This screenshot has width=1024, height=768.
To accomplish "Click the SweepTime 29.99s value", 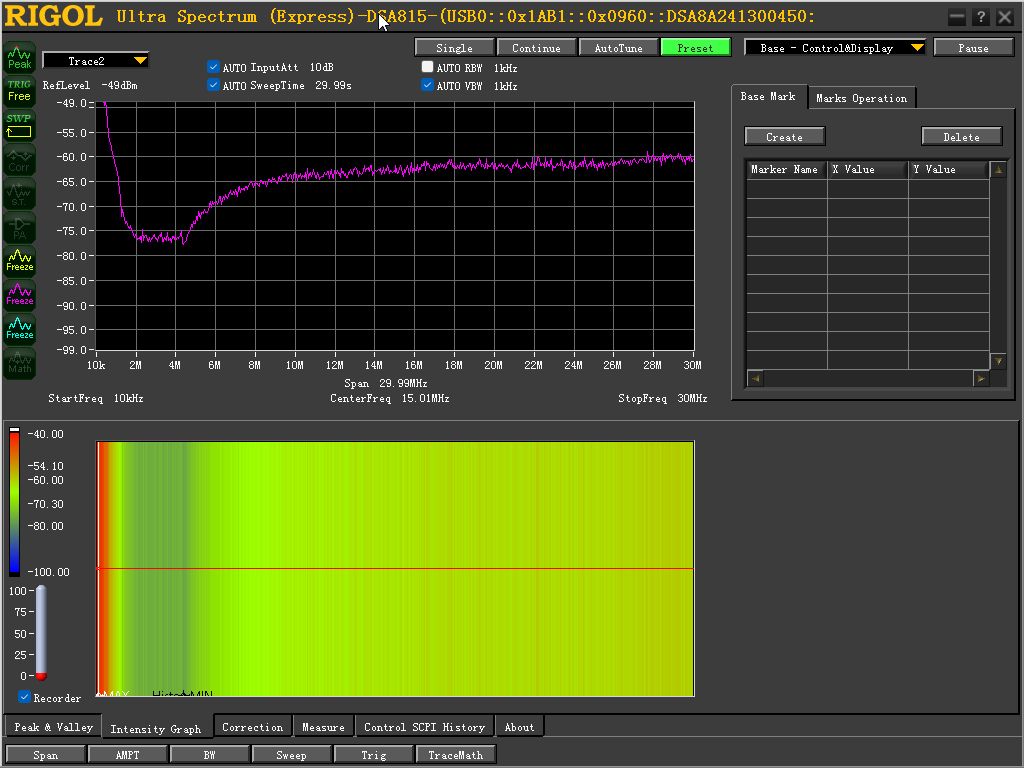I will pos(334,86).
